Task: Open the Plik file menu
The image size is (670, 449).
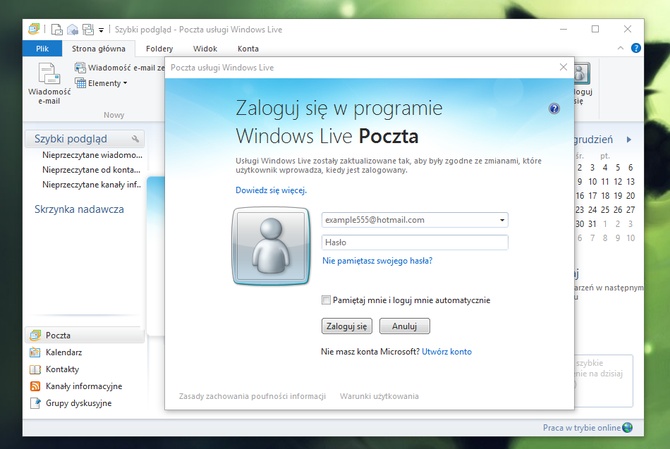Action: click(42, 48)
